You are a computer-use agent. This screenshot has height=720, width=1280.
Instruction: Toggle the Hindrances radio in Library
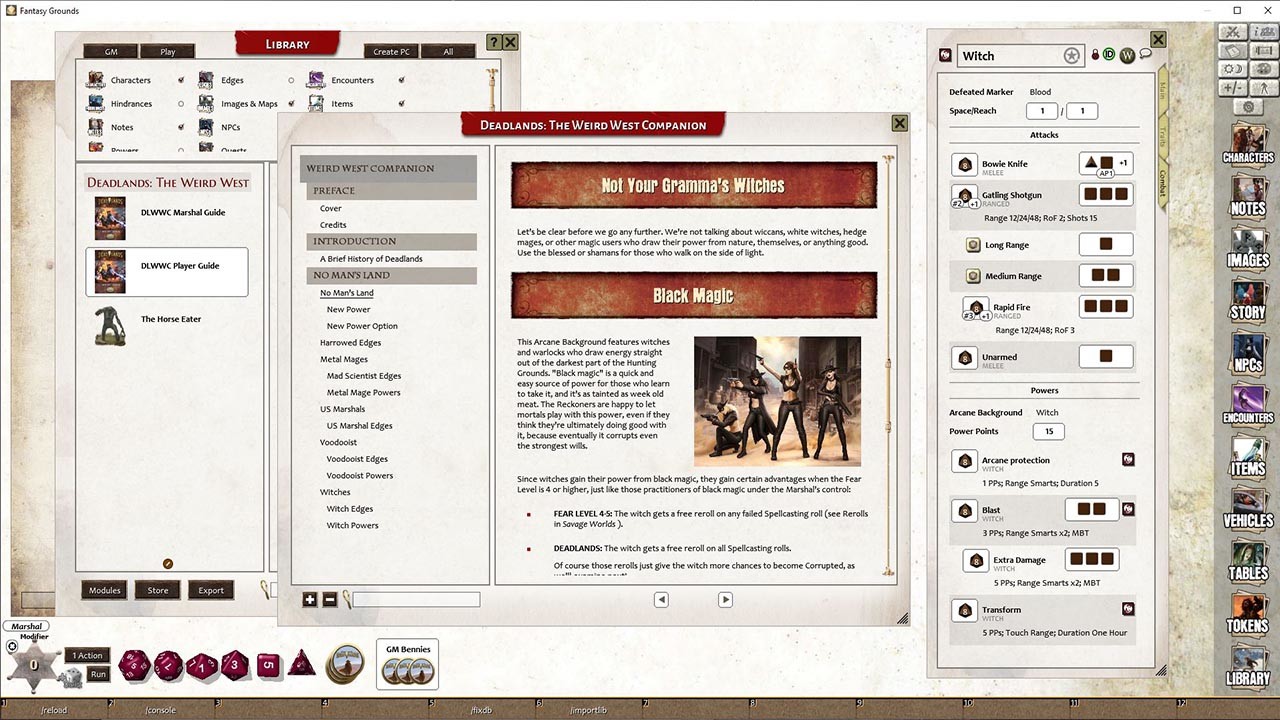[181, 104]
